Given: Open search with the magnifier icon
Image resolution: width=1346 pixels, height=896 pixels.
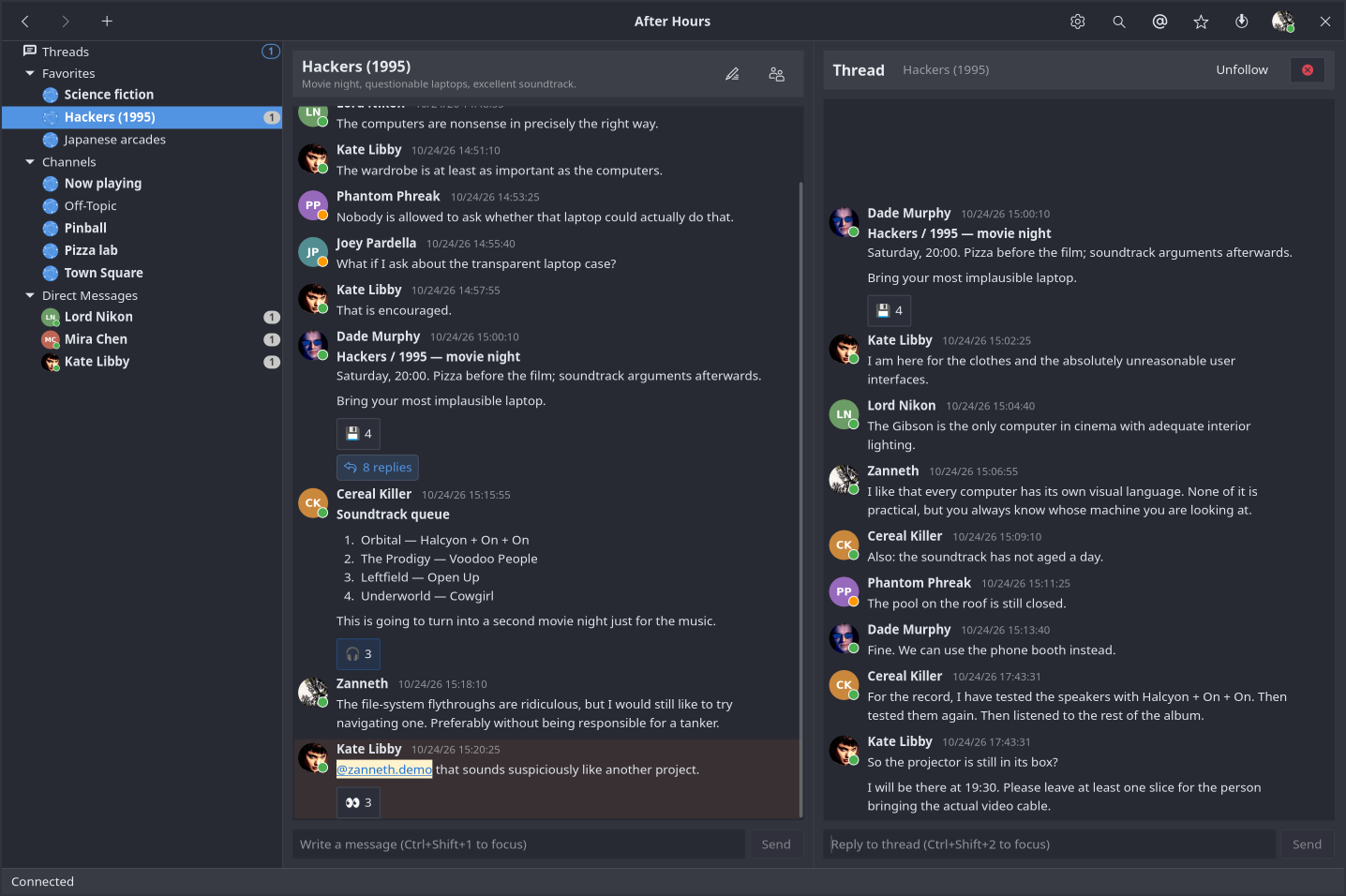Looking at the screenshot, I should click(1119, 22).
